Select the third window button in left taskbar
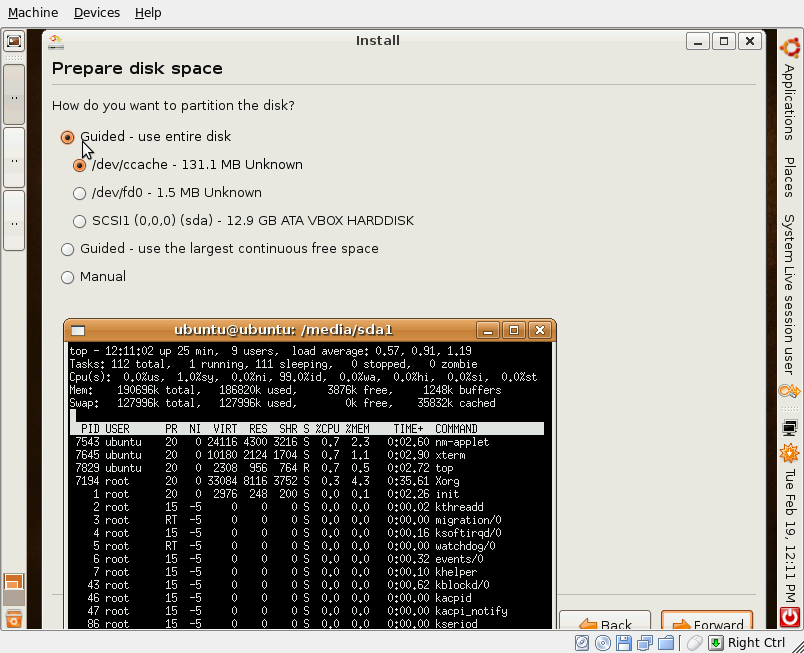The width and height of the screenshot is (804, 653). coord(14,221)
